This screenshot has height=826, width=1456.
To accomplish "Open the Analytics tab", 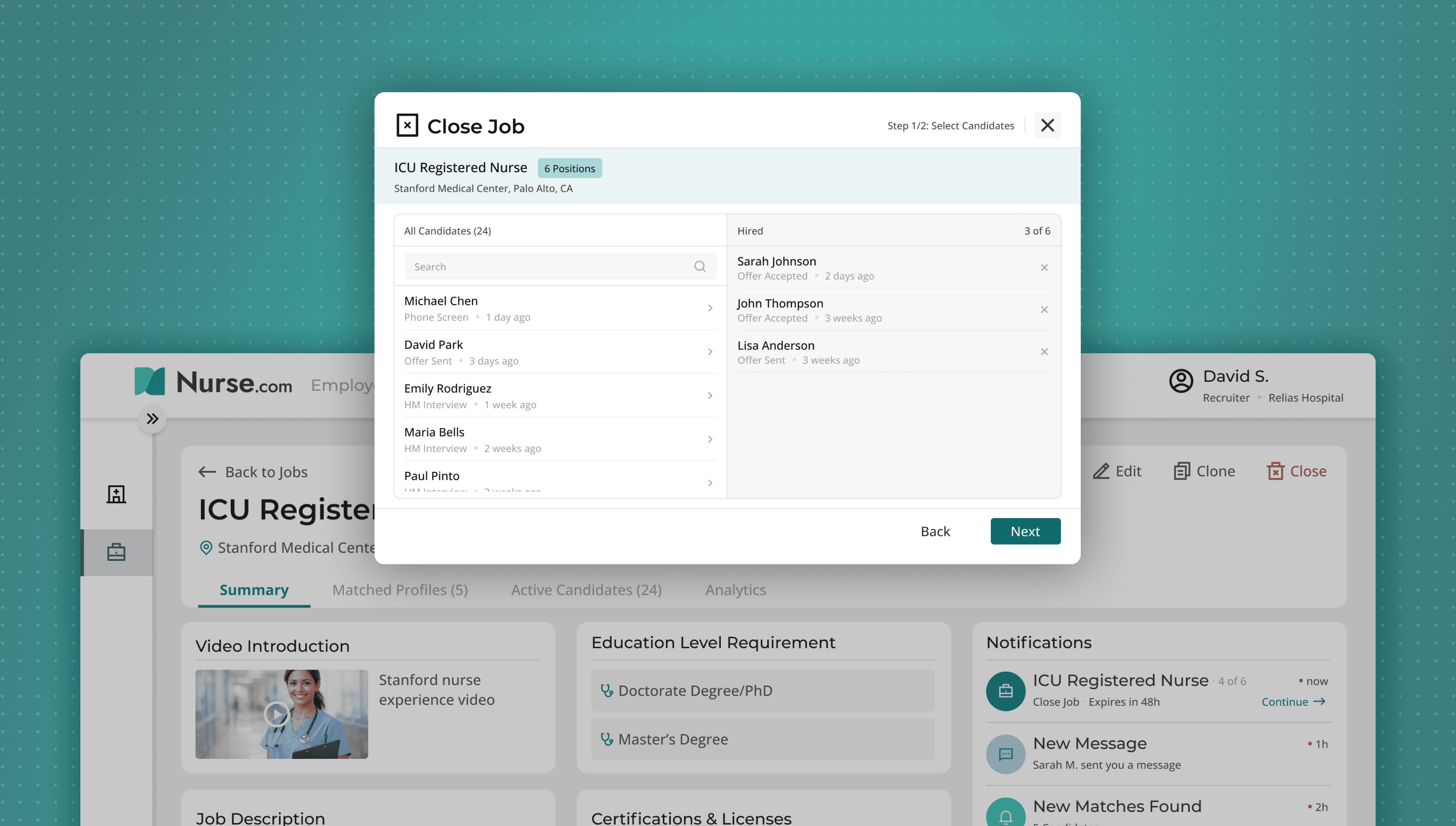I will 735,590.
